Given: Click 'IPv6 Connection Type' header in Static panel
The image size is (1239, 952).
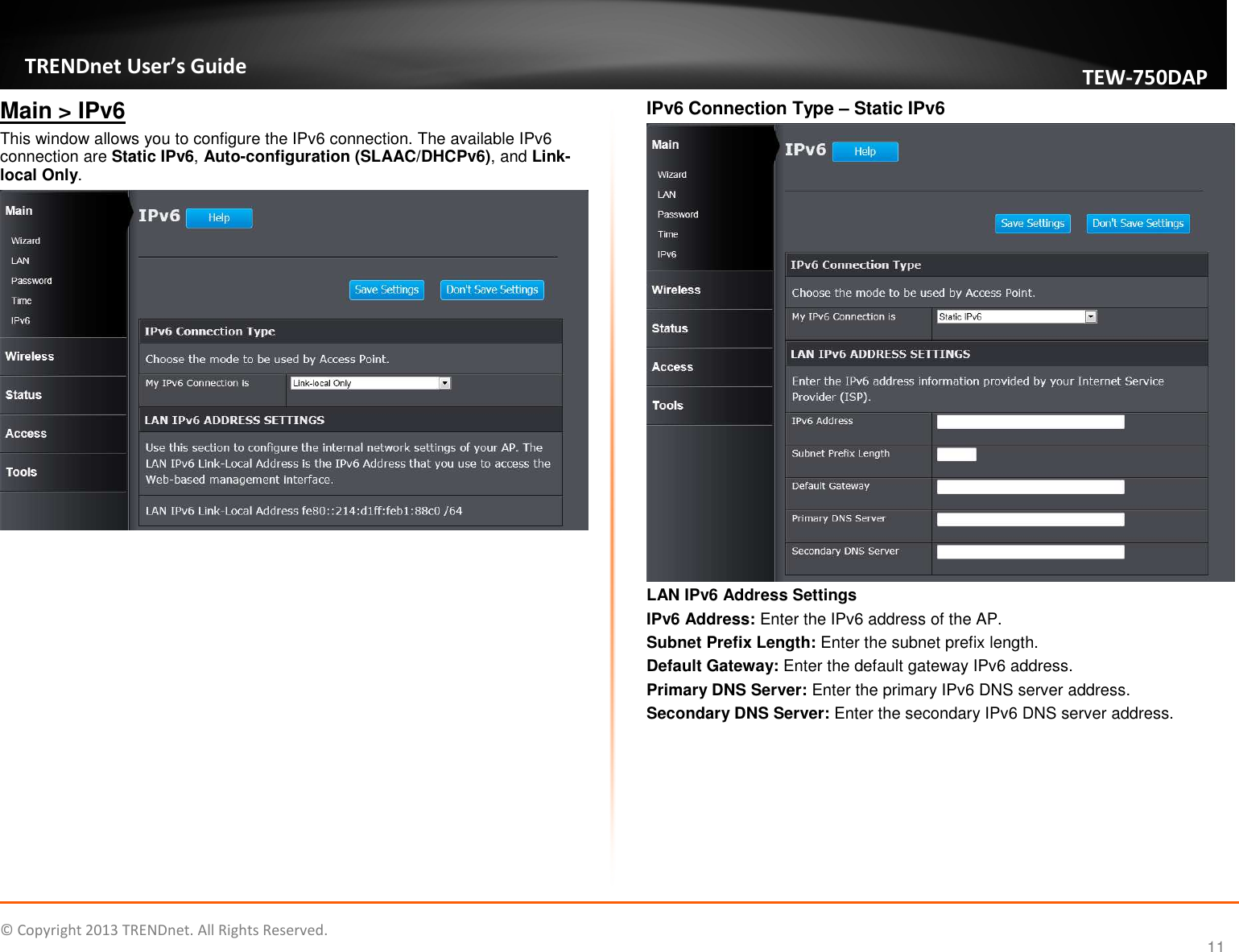Looking at the screenshot, I should [x=856, y=265].
